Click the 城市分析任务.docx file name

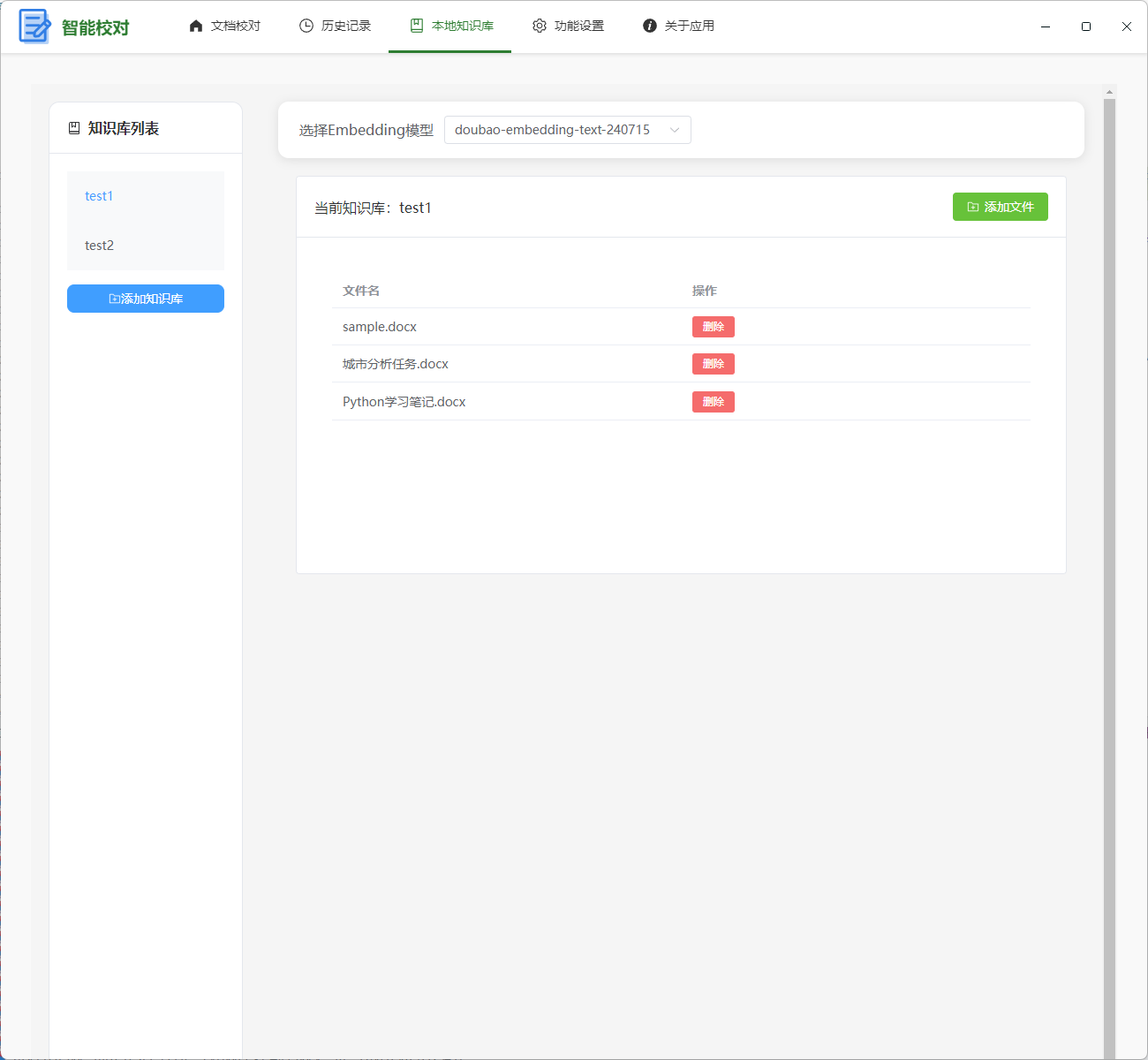[x=396, y=364]
